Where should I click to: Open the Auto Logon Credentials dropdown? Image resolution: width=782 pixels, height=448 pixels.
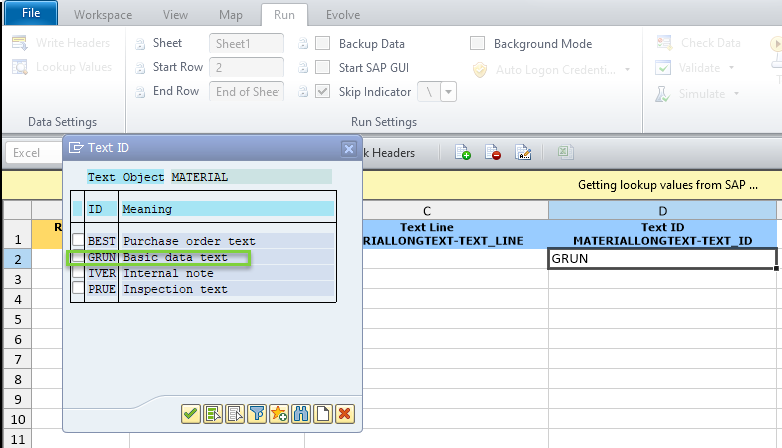[x=627, y=70]
